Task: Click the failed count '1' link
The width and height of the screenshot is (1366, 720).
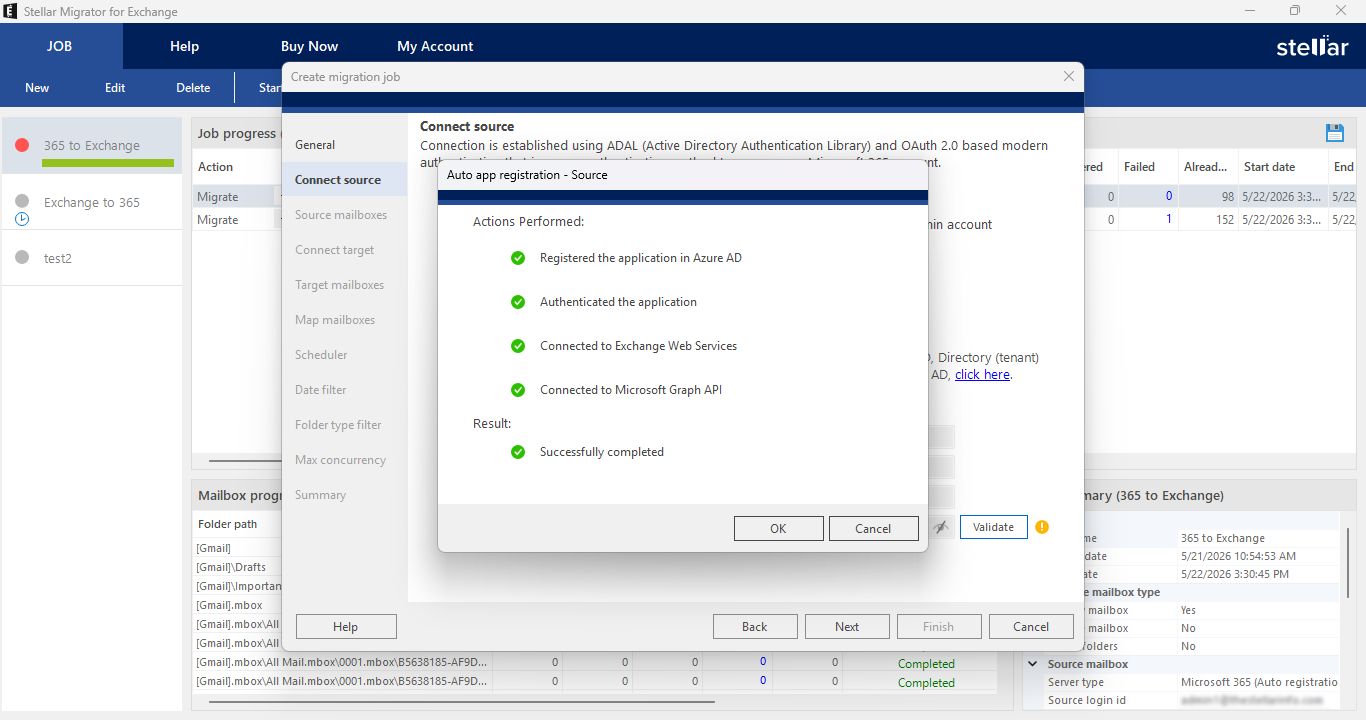Action: (1169, 220)
